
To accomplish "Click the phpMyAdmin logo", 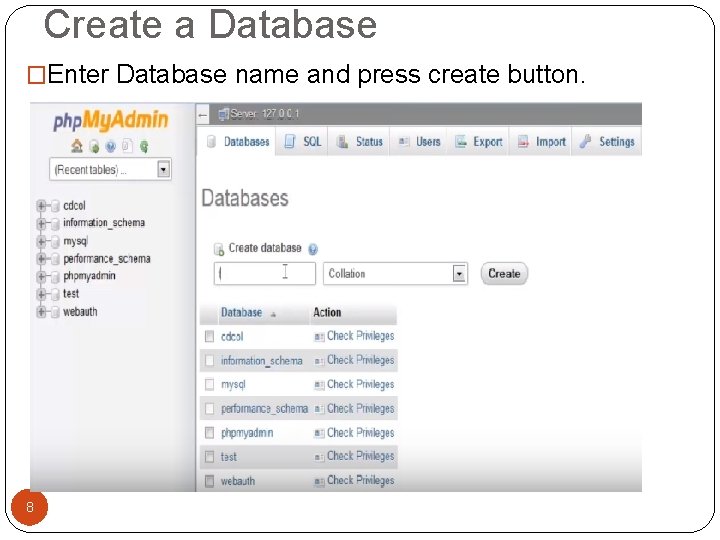I will click(x=111, y=120).
